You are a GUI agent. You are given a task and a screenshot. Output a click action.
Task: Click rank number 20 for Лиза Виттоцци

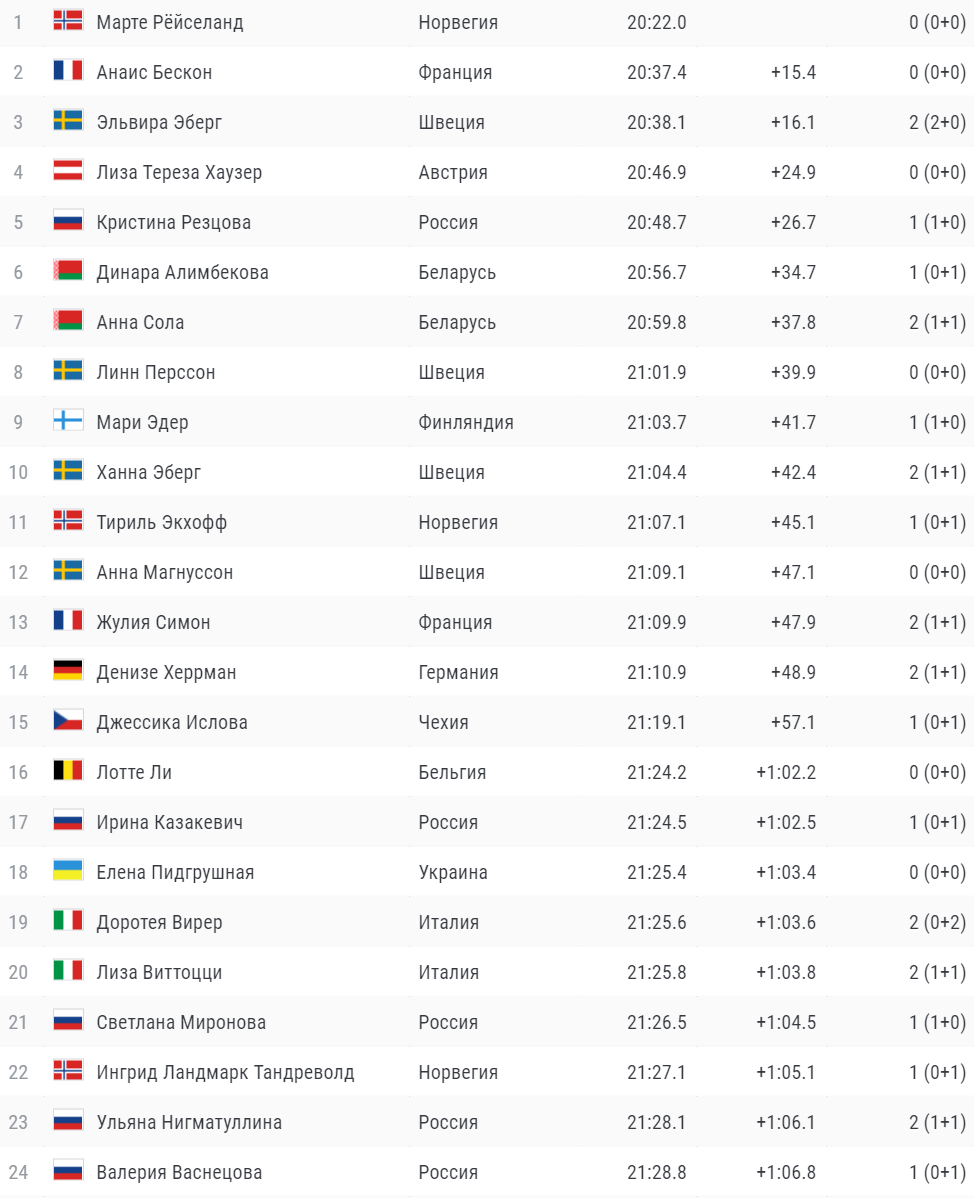(18, 972)
